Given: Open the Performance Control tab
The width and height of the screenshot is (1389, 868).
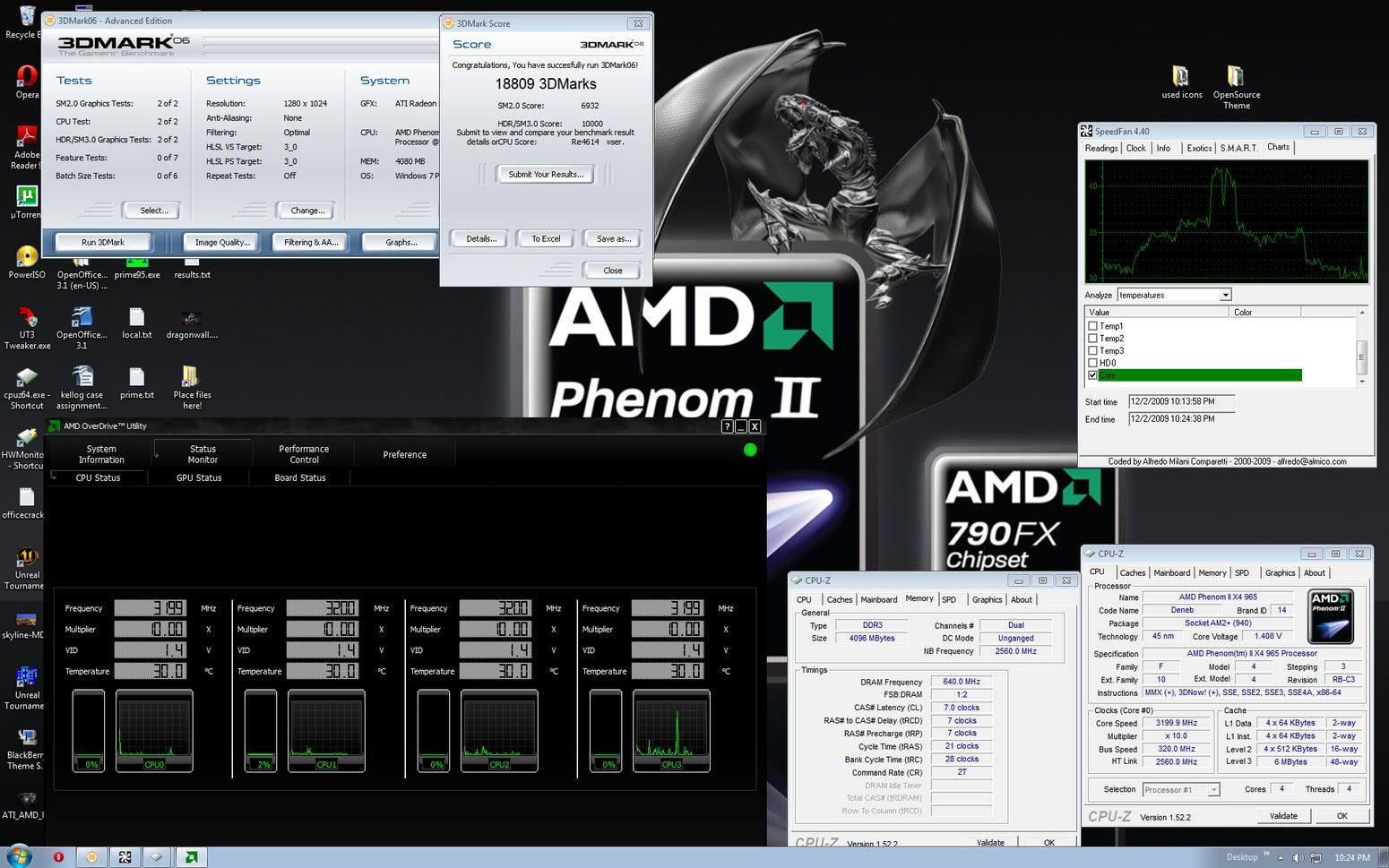Looking at the screenshot, I should click(x=304, y=454).
